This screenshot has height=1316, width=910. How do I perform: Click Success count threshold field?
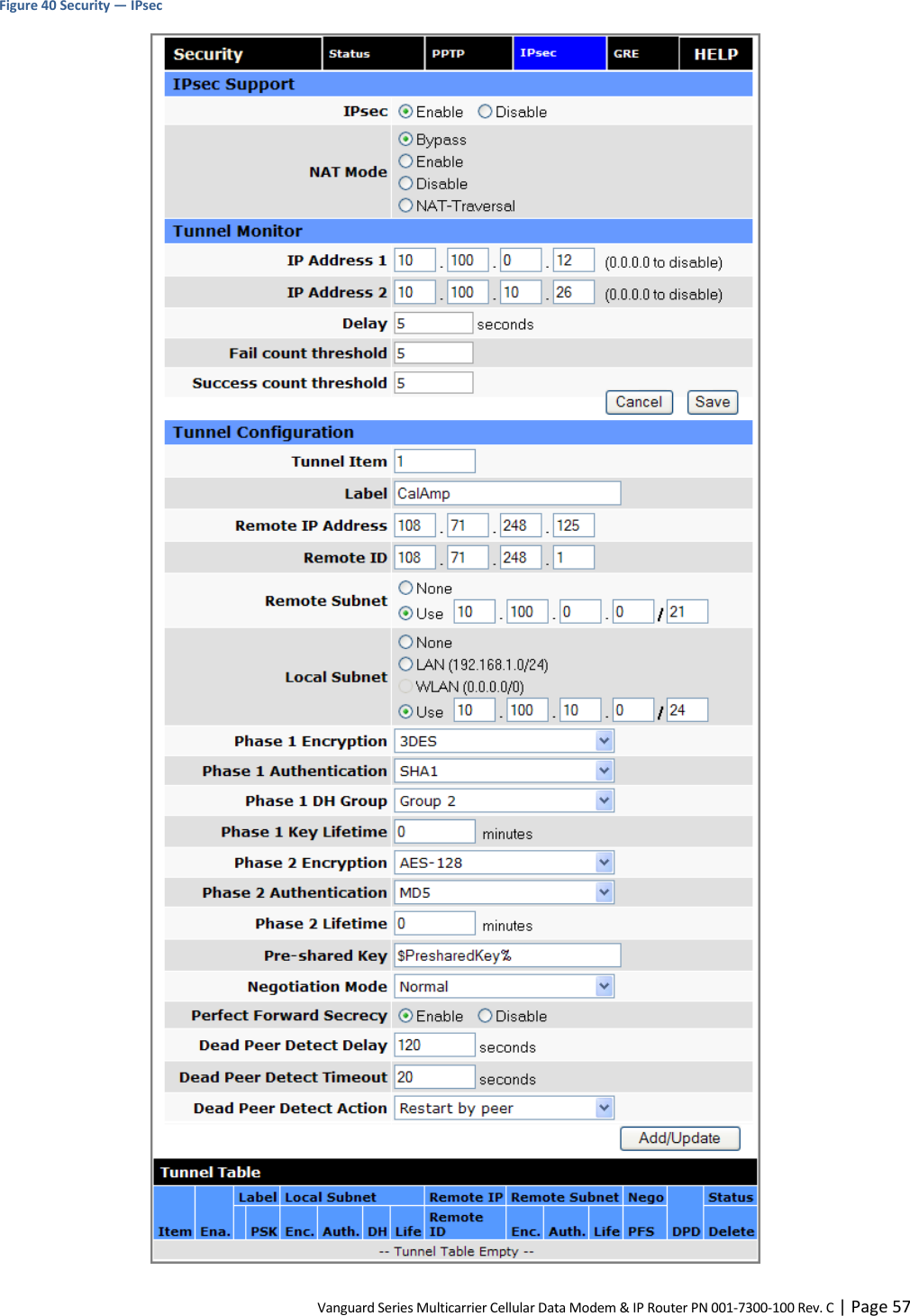[433, 382]
